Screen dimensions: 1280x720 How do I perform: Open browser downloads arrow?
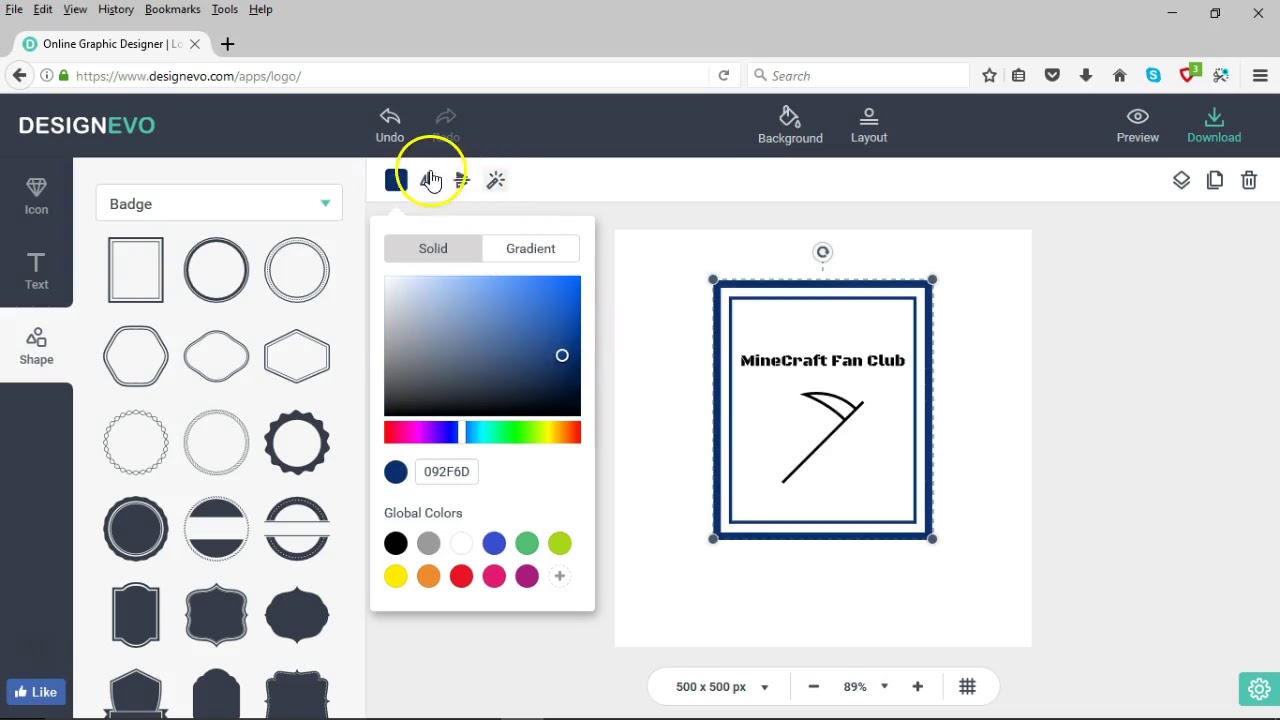pos(1086,76)
